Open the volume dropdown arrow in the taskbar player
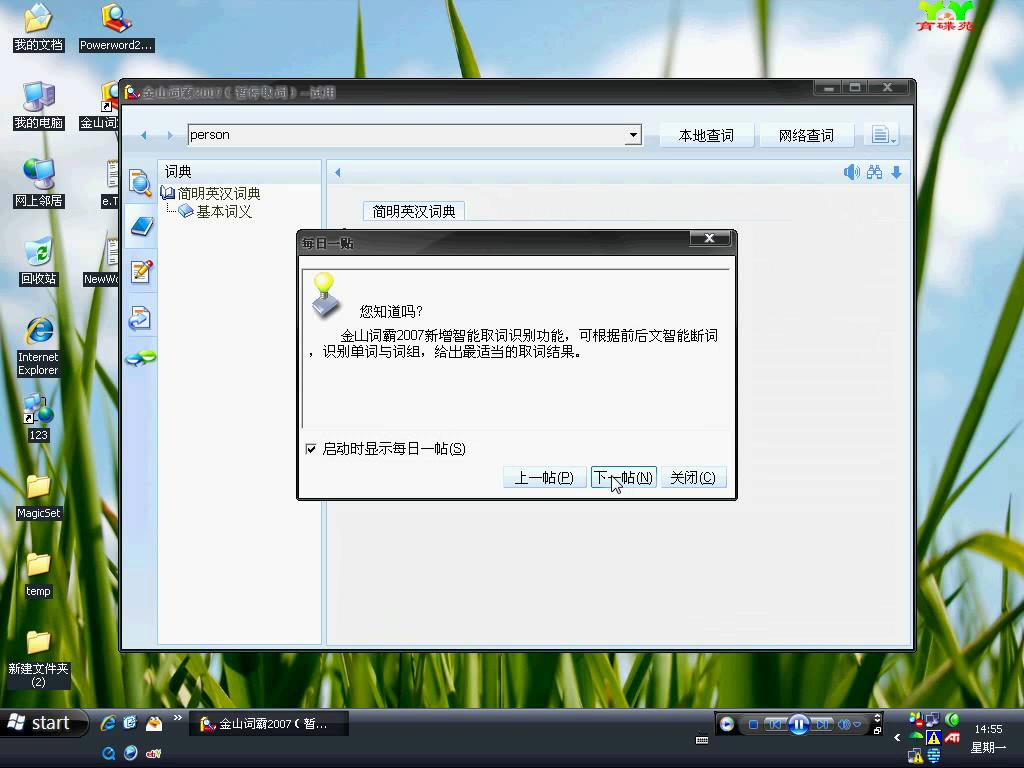This screenshot has width=1024, height=768. pos(857,724)
